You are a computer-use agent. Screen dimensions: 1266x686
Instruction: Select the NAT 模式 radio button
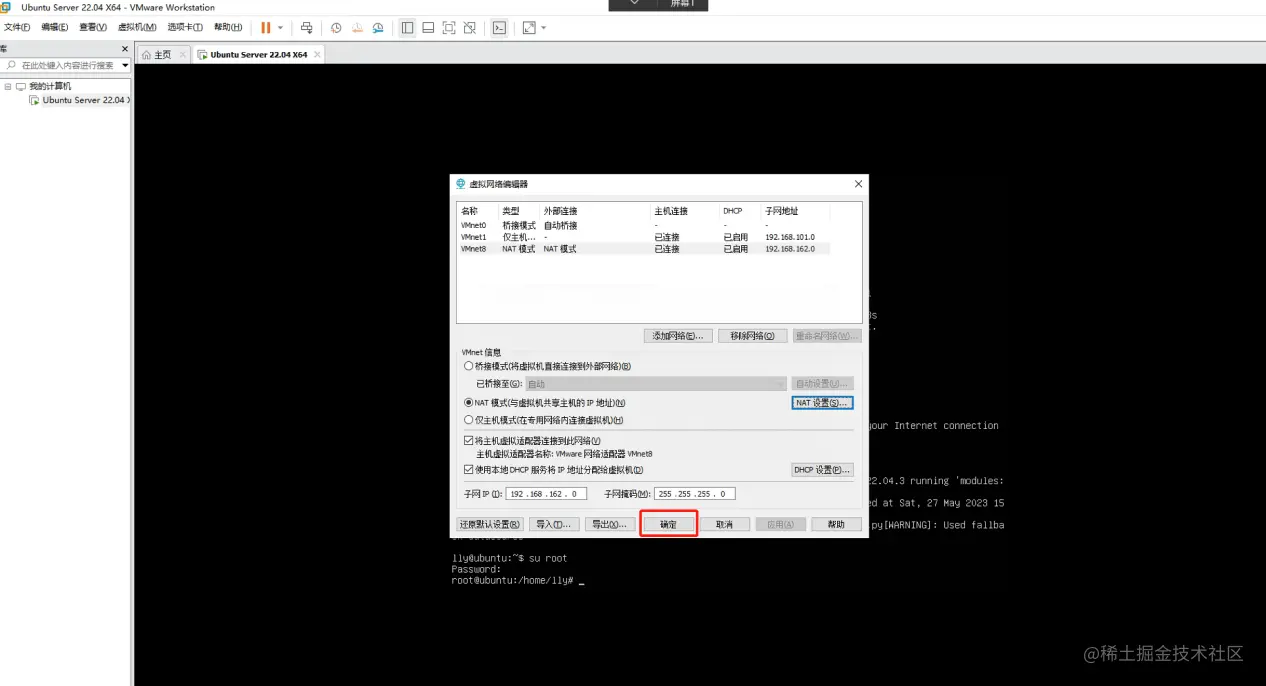pyautogui.click(x=468, y=402)
